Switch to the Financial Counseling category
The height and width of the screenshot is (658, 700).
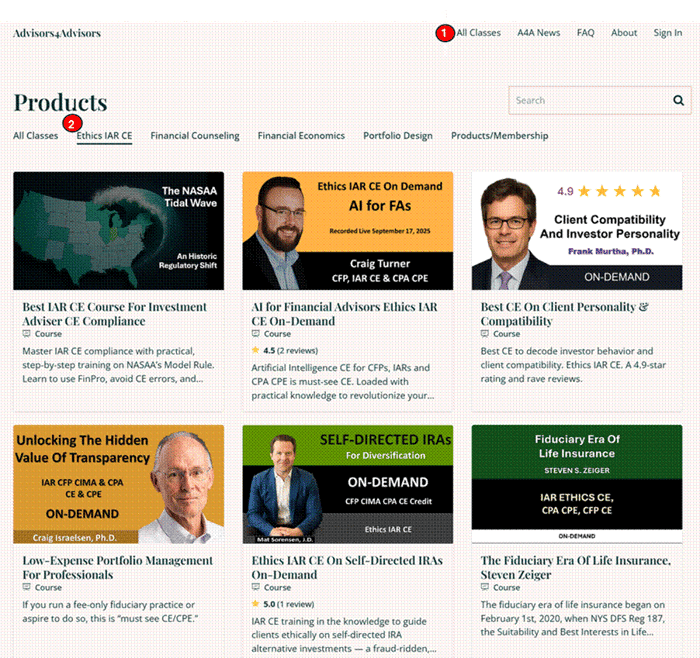pyautogui.click(x=195, y=136)
